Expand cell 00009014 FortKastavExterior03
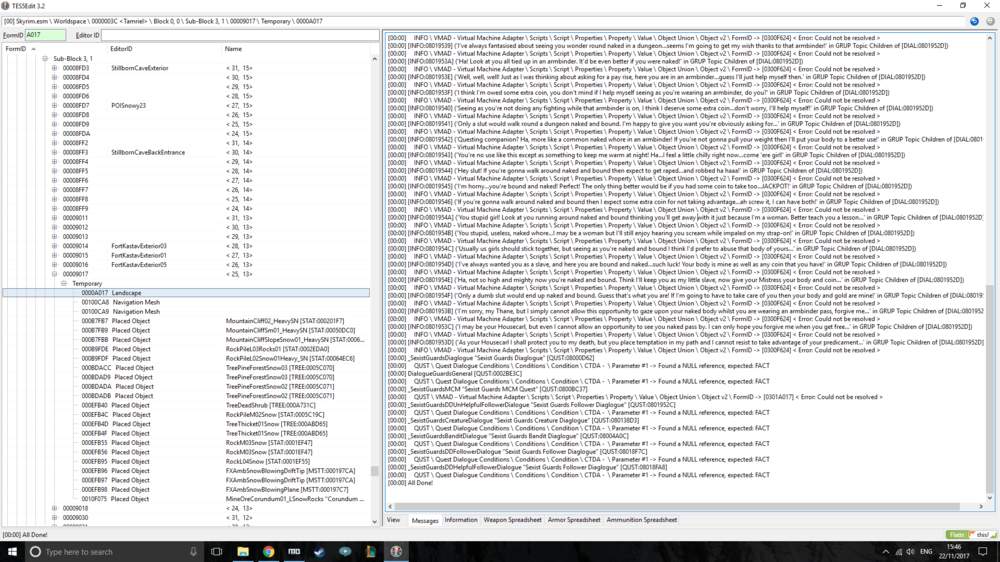Image resolution: width=1000 pixels, height=562 pixels. click(x=54, y=246)
